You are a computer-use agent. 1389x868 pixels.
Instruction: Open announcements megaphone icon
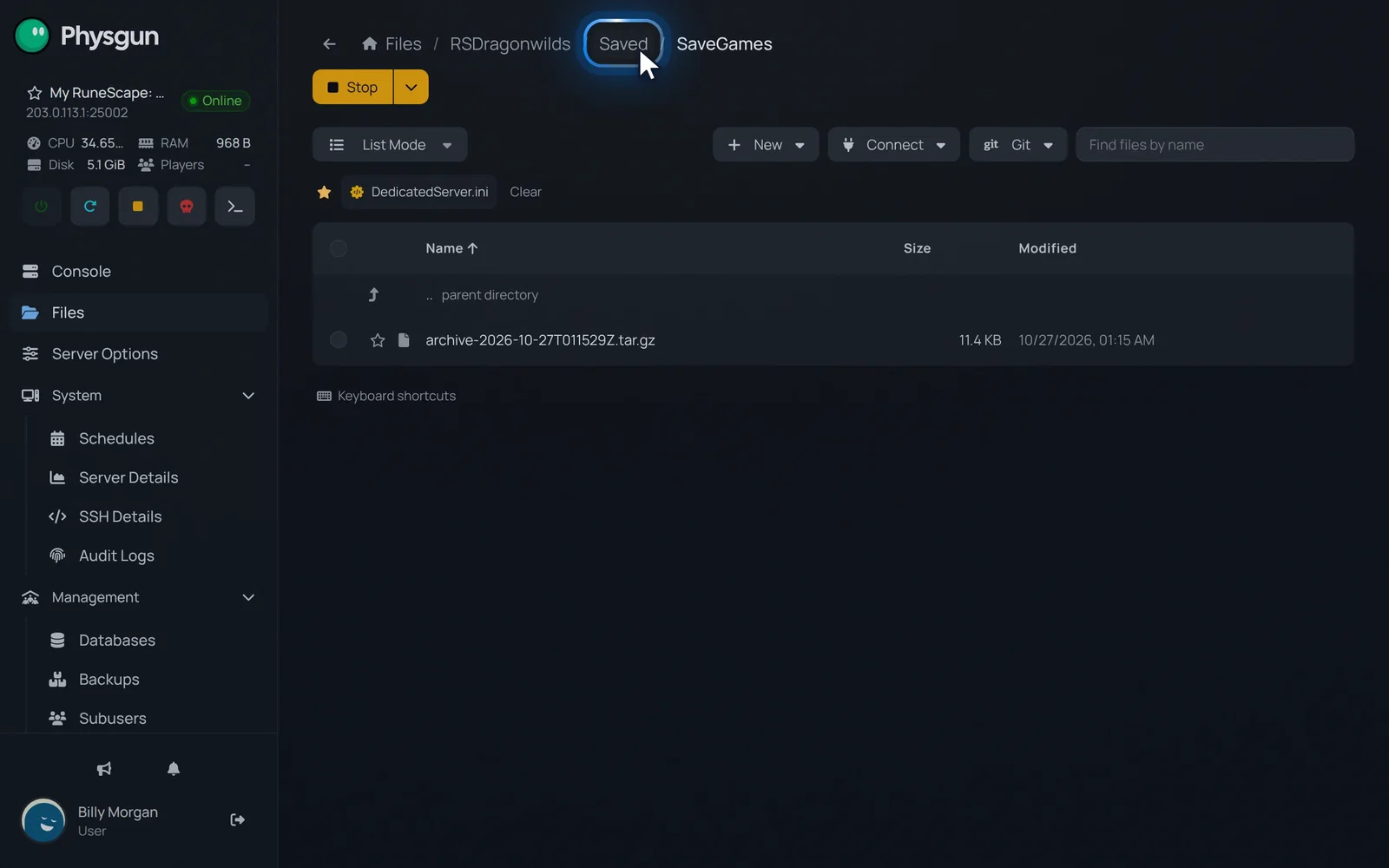pos(104,769)
